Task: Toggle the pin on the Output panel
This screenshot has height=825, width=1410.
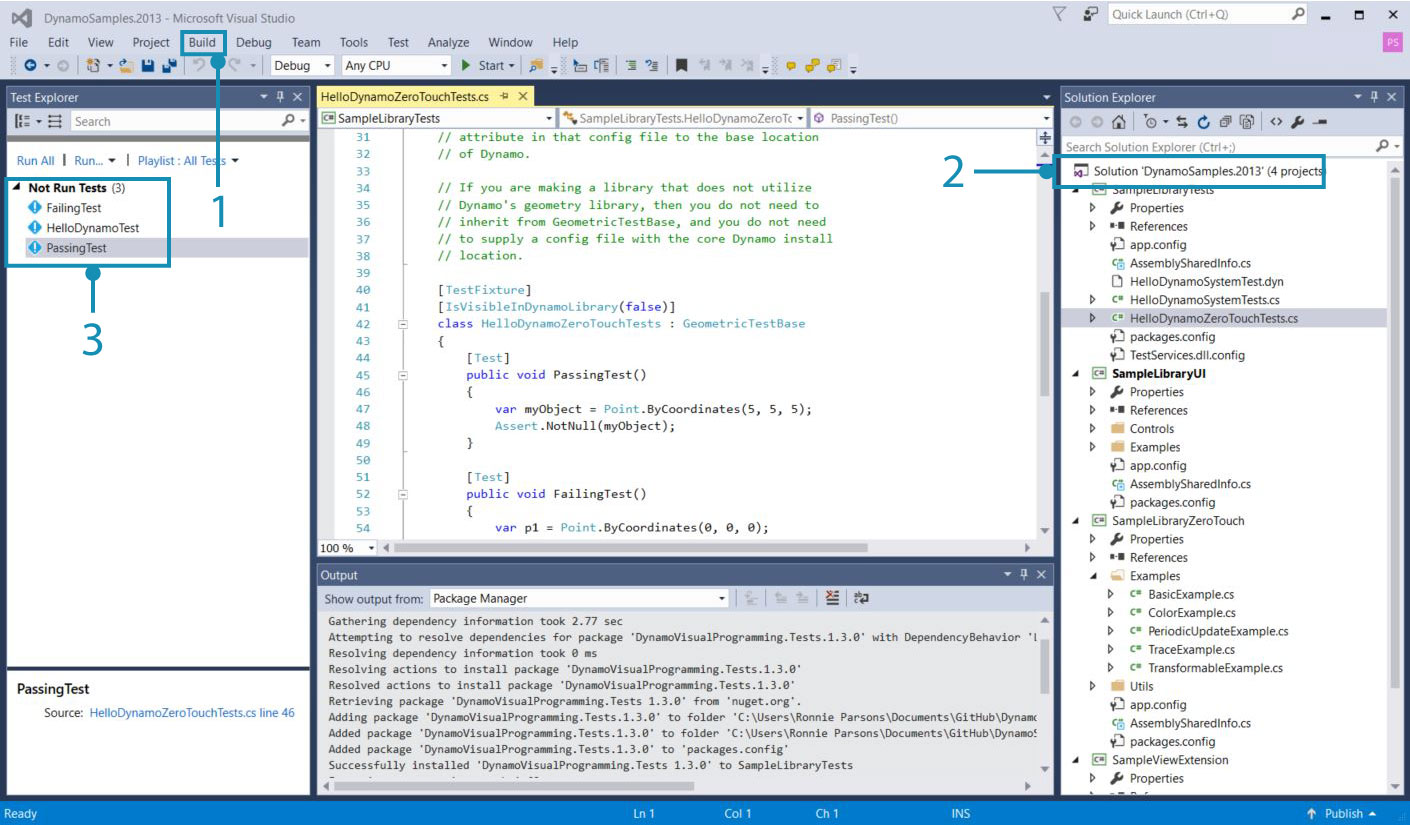Action: coord(1023,575)
